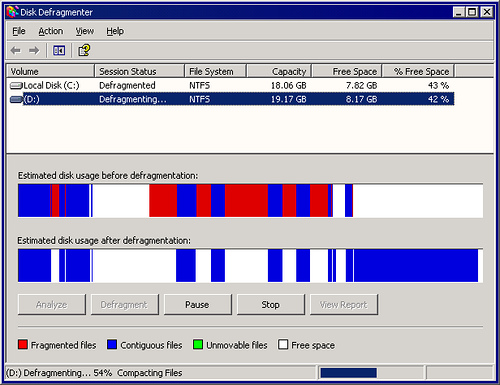Viewport: 500px width, 385px height.
Task: Click the disabled Defragment button
Action: pos(124,304)
